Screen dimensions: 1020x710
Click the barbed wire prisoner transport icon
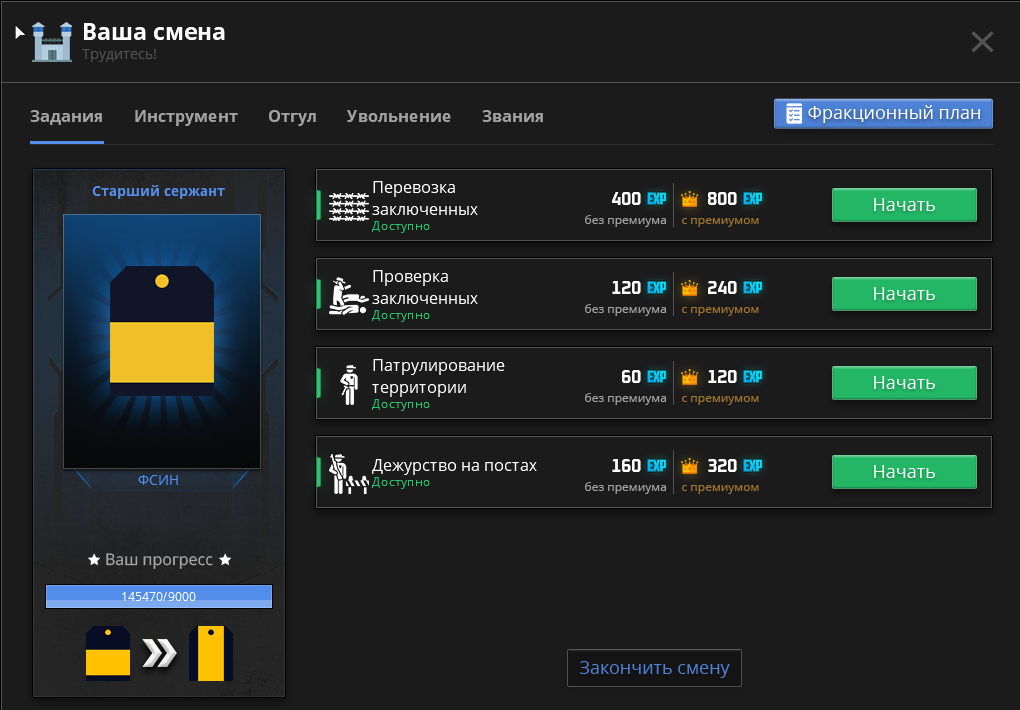pos(348,204)
